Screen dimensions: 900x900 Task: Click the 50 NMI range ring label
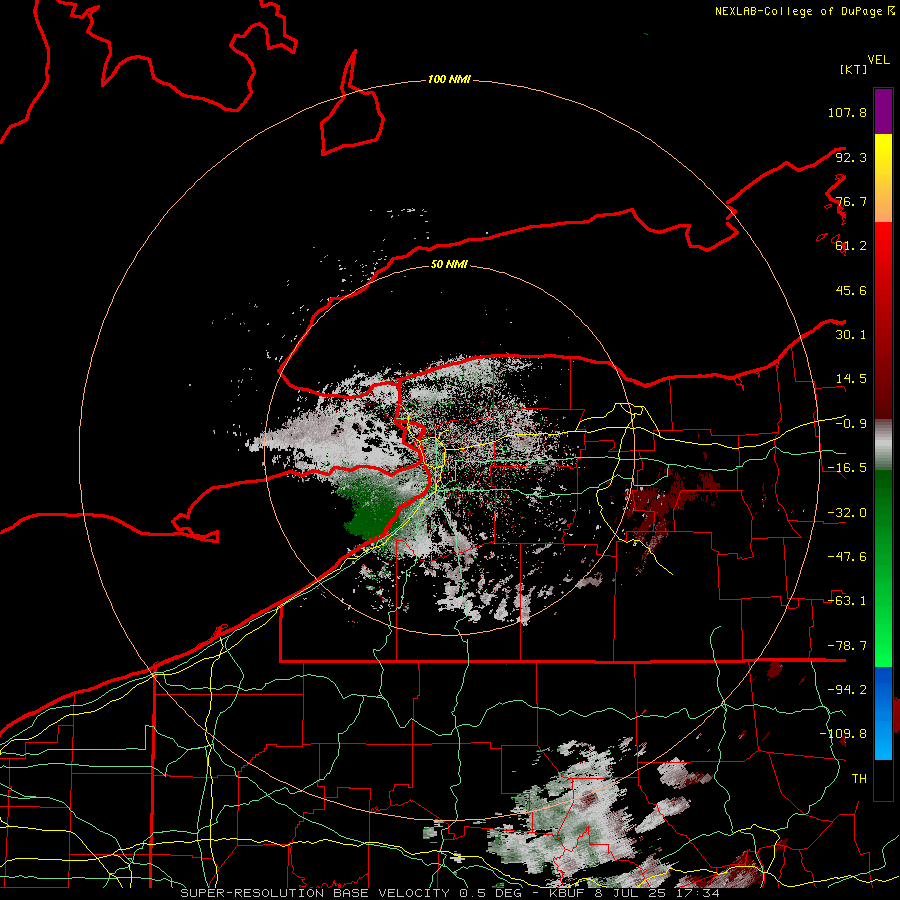pyautogui.click(x=449, y=264)
